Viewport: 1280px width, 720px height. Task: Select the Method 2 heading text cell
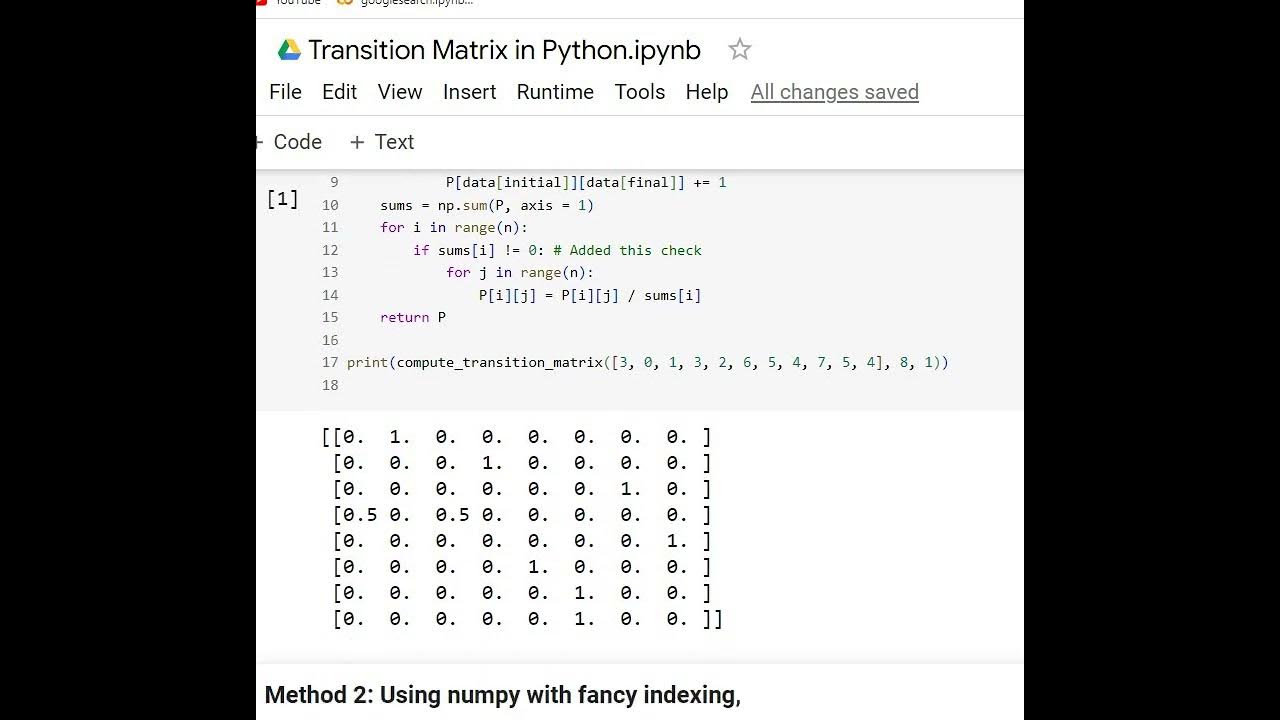[502, 694]
